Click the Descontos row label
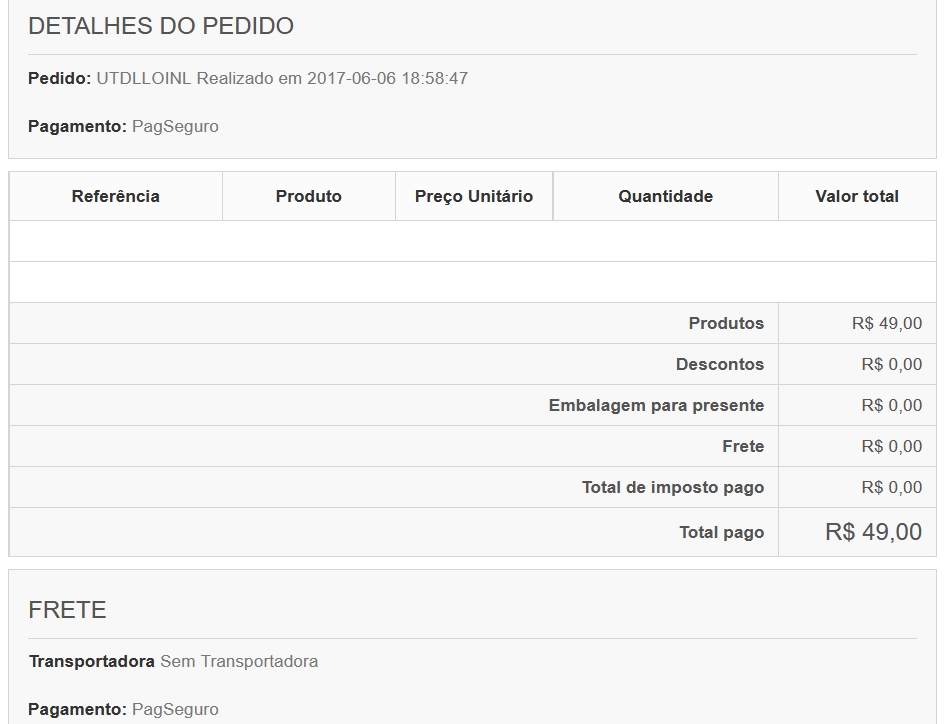This screenshot has width=946, height=724. (720, 364)
